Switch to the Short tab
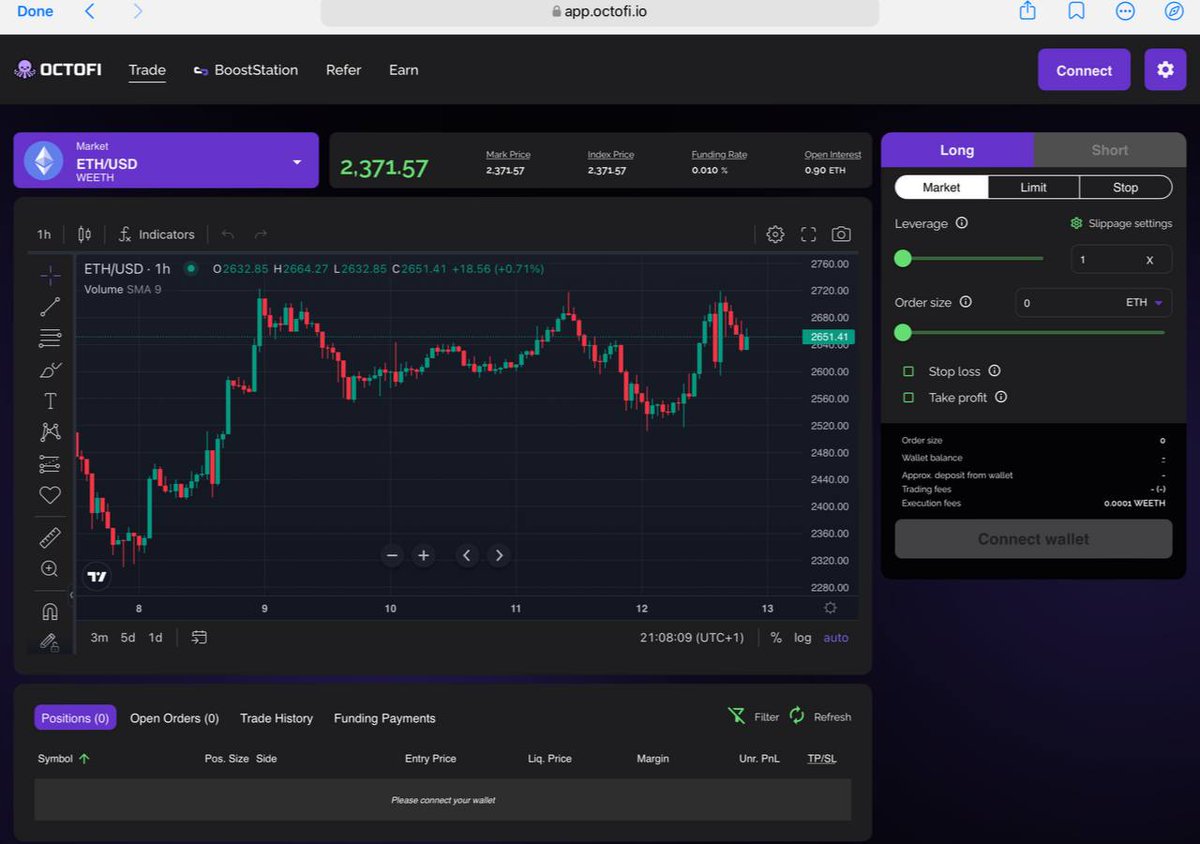 pyautogui.click(x=1110, y=150)
